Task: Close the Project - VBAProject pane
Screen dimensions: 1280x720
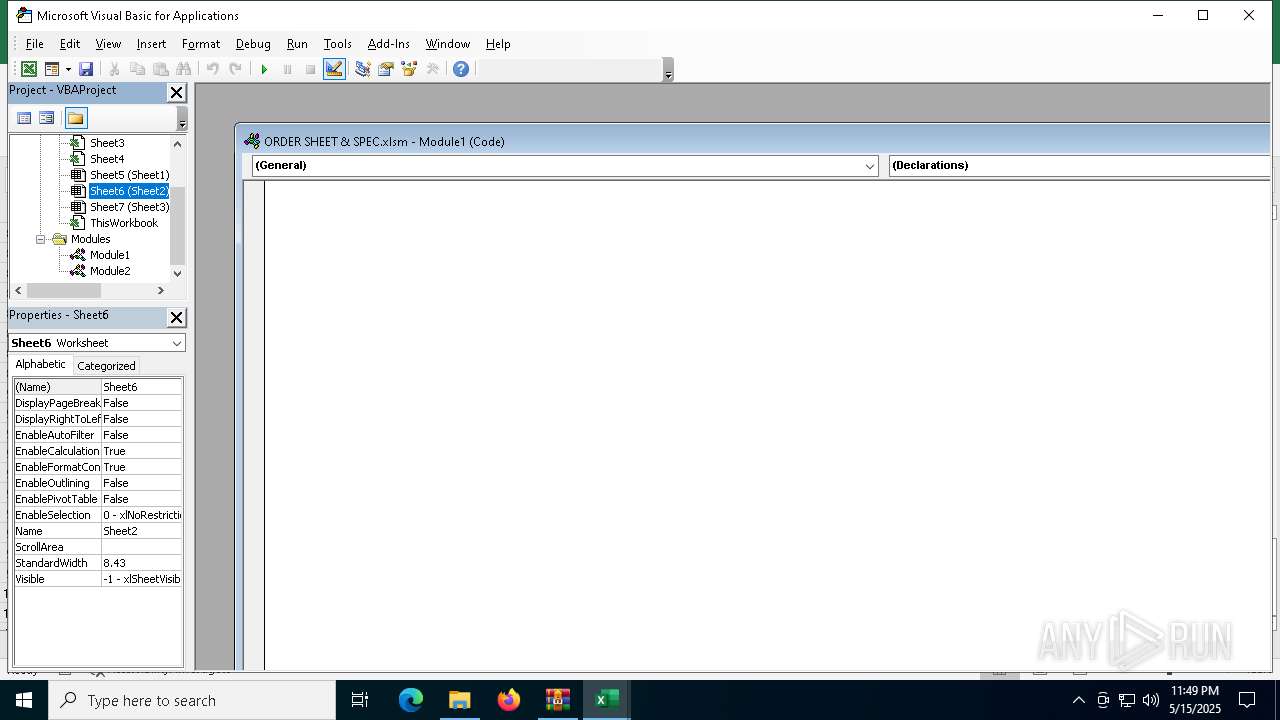Action: (x=176, y=92)
